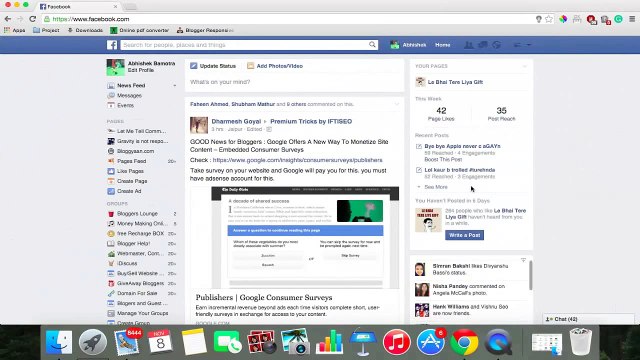Open Abhishek profile in top bar

coord(408,45)
